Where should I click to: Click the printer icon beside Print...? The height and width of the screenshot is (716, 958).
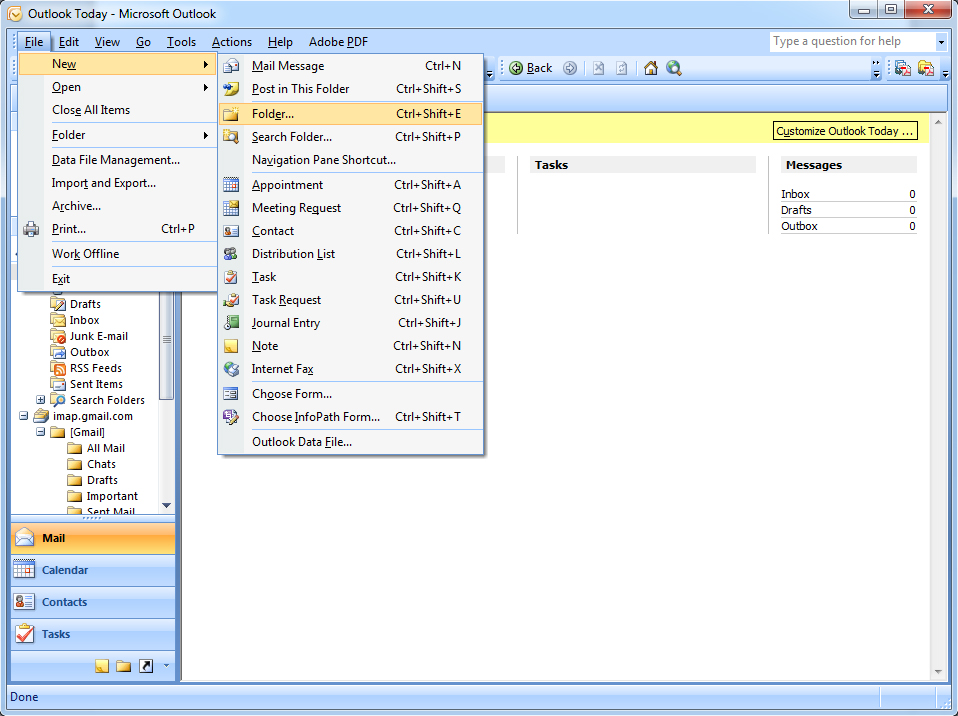(31, 229)
